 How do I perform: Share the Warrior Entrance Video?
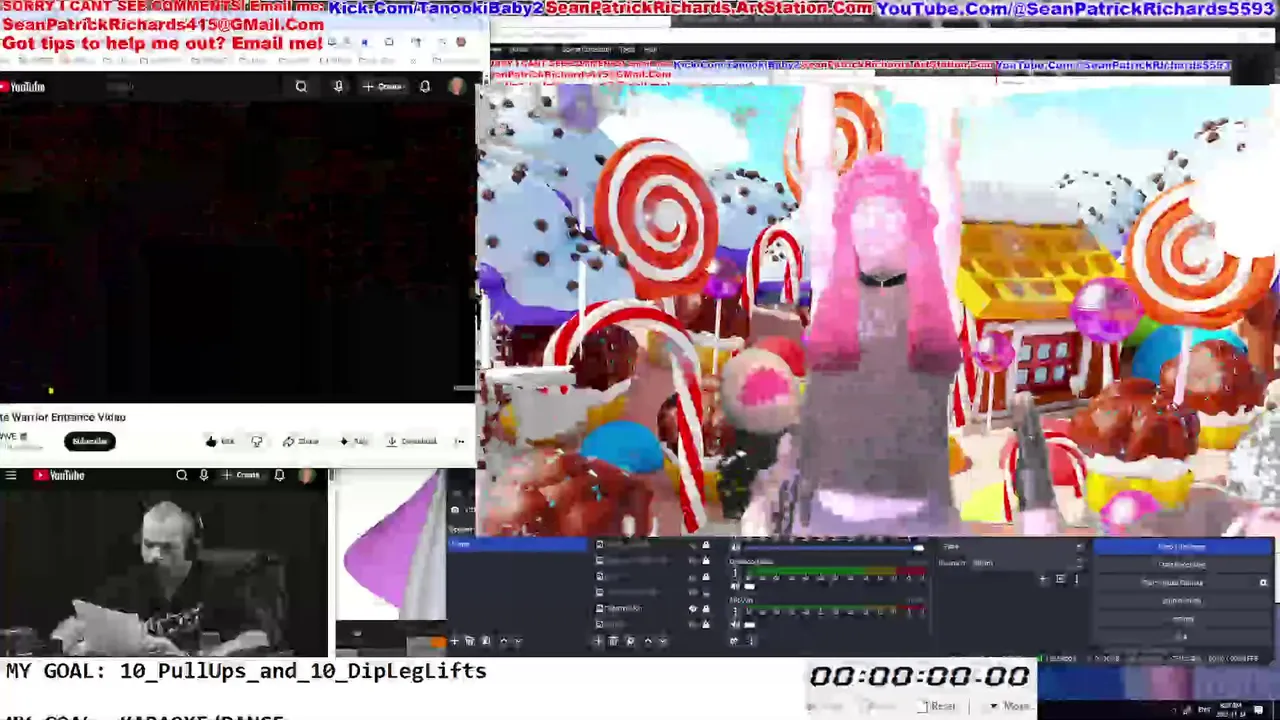(300, 441)
